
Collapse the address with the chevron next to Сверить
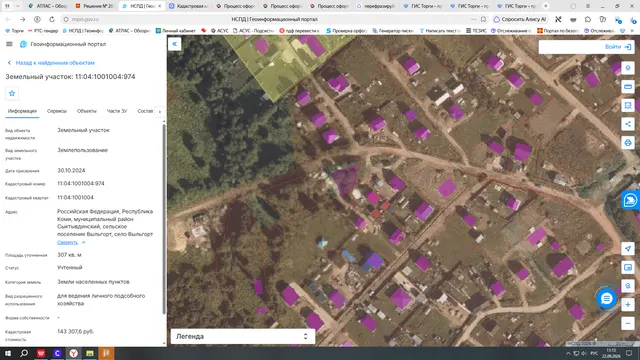(84, 242)
